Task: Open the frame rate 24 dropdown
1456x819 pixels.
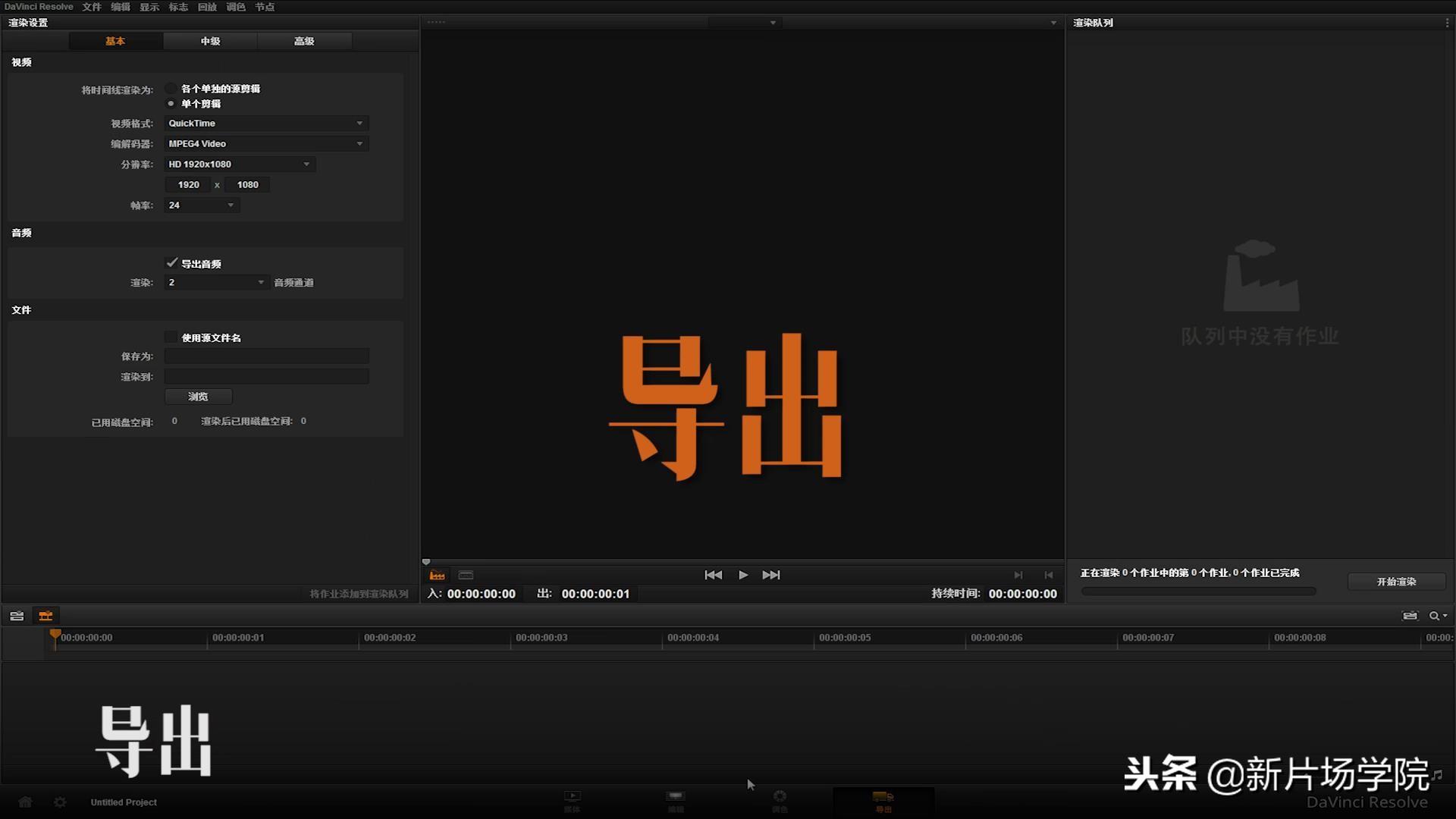Action: coord(202,205)
